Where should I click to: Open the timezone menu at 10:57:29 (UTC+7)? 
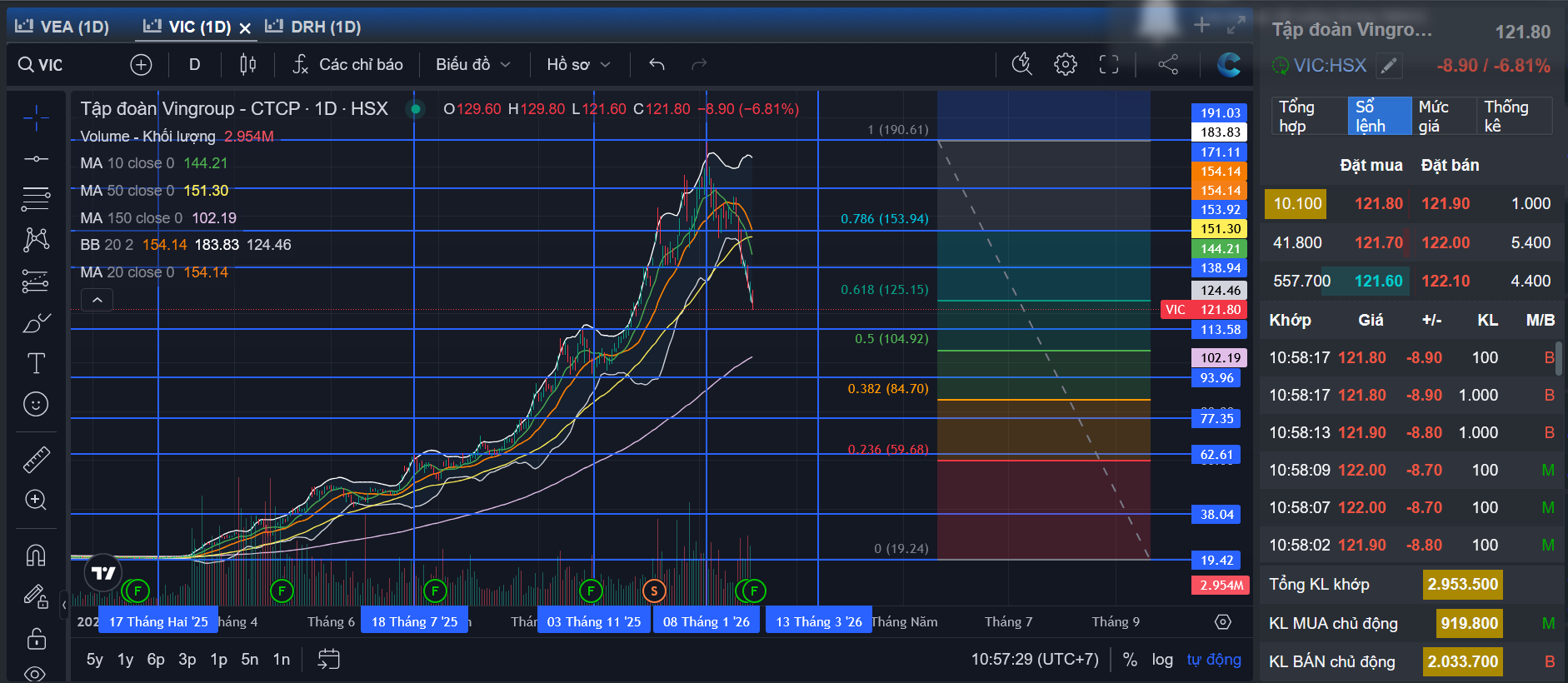coord(1035,660)
